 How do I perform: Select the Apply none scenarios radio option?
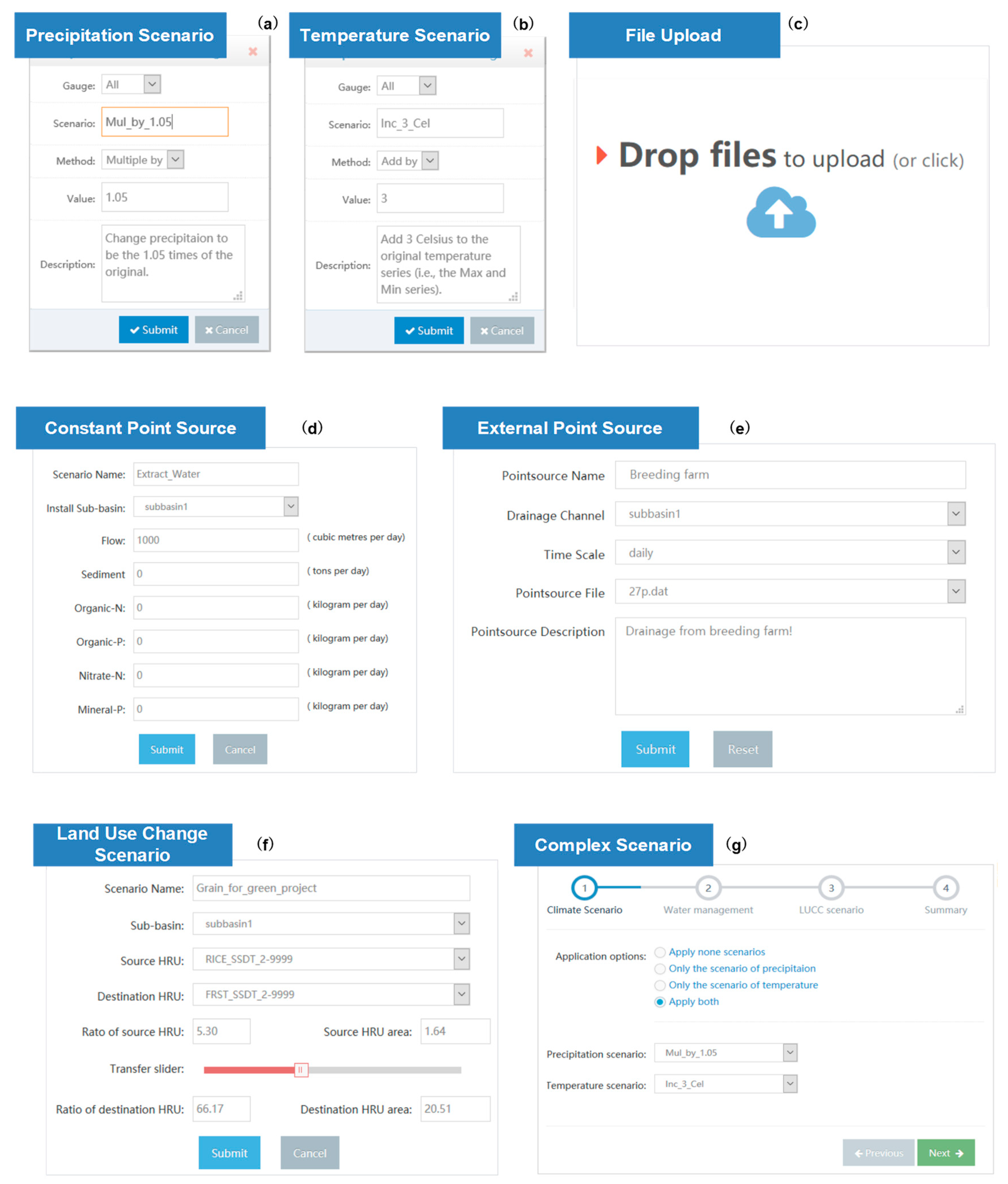click(x=660, y=952)
